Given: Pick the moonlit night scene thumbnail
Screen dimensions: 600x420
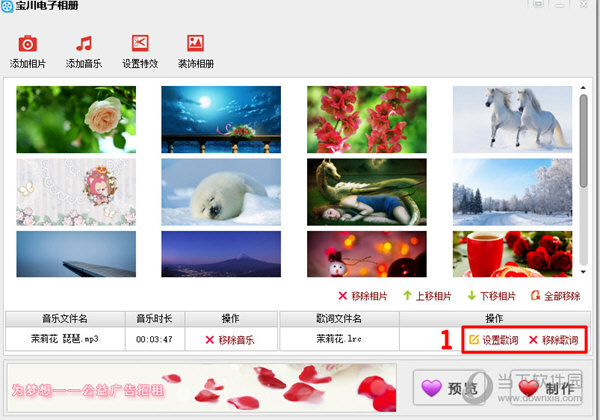Looking at the screenshot, I should 221,119.
